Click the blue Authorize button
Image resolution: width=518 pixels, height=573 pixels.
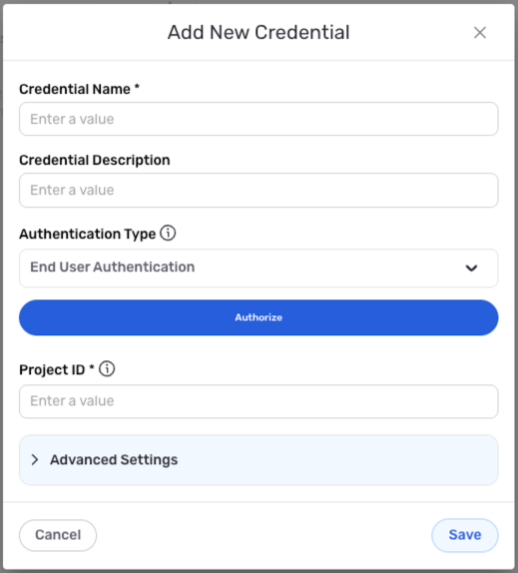[258, 318]
